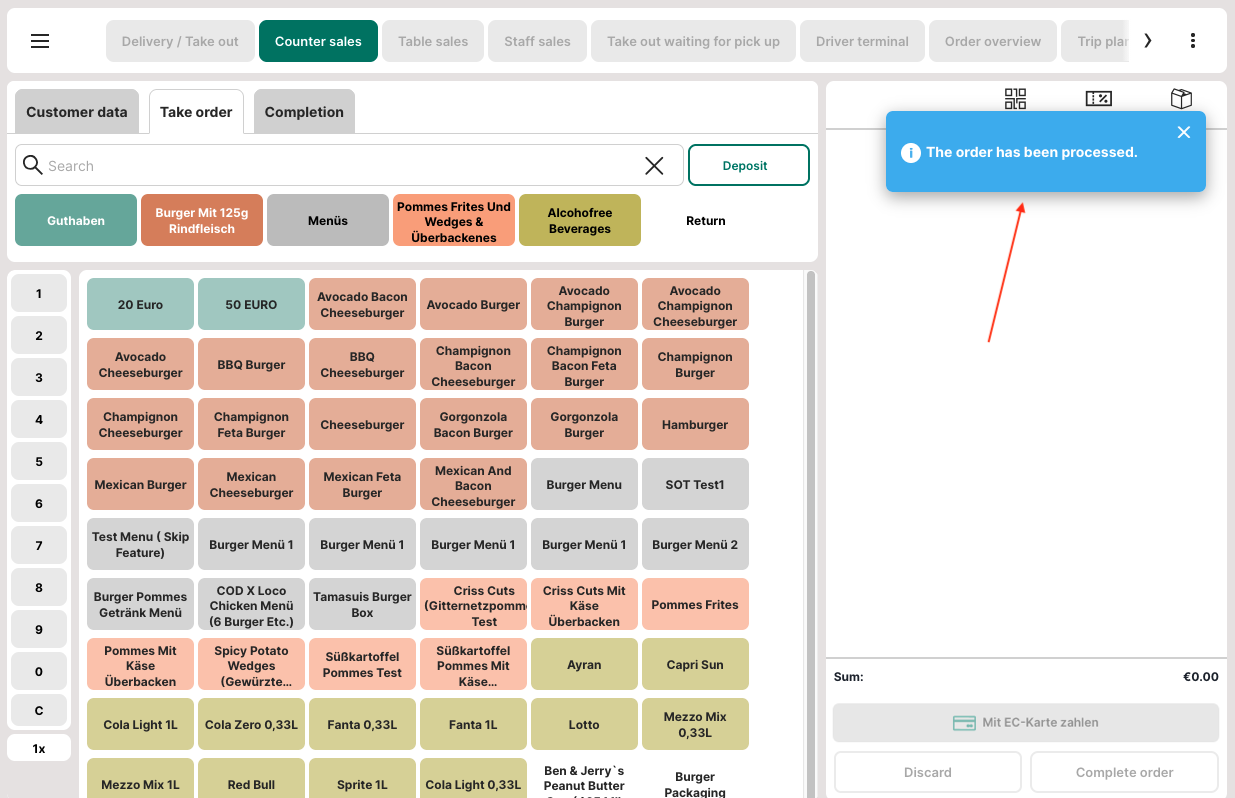Click the Complete order button

click(1124, 772)
